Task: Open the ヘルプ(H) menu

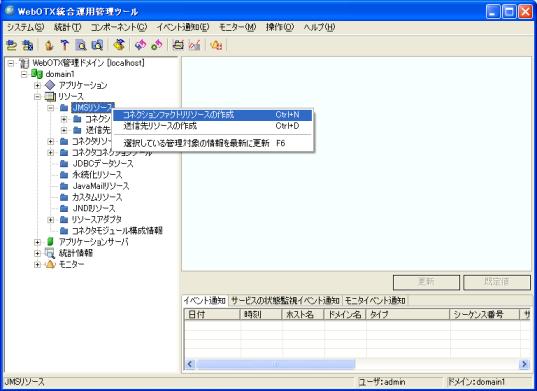Action: (x=319, y=27)
